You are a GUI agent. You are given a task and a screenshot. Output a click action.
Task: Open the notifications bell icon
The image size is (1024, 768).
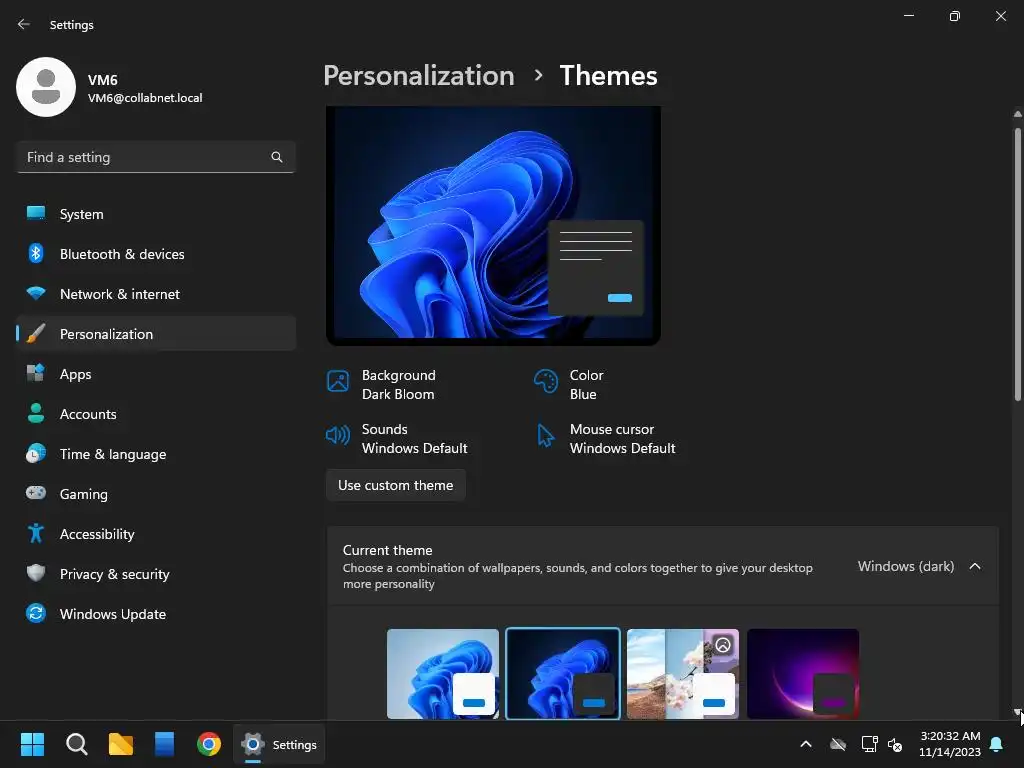997,744
